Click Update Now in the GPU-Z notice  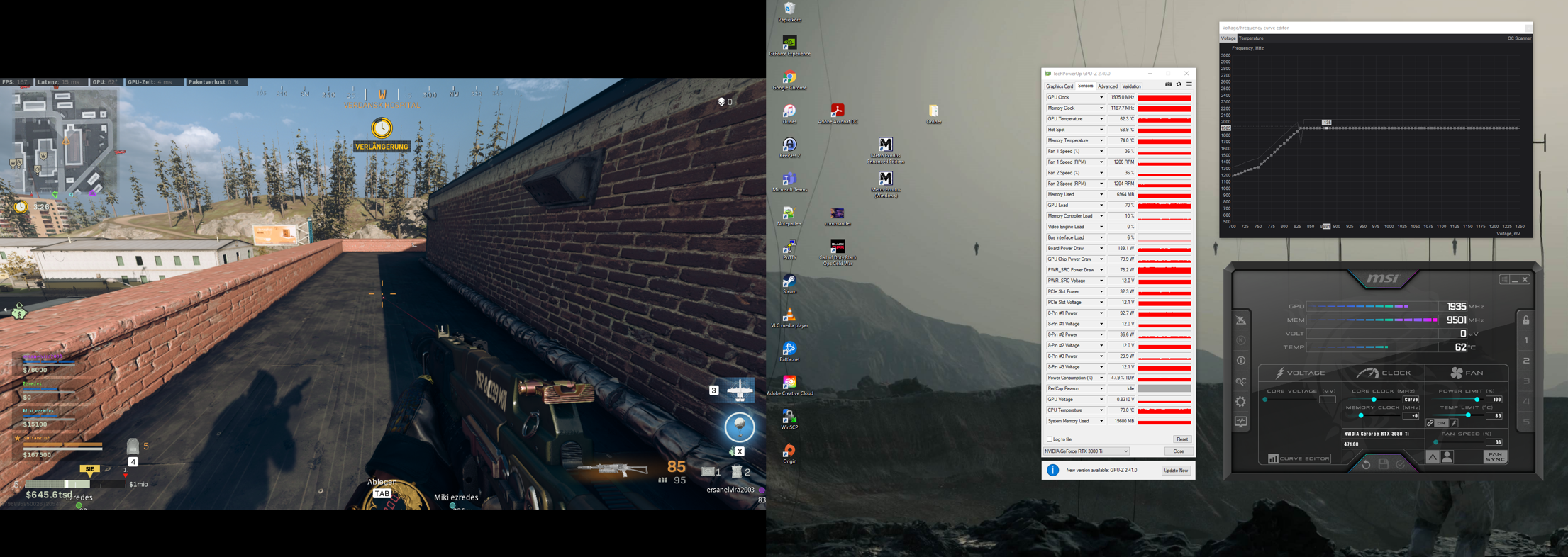[1175, 471]
